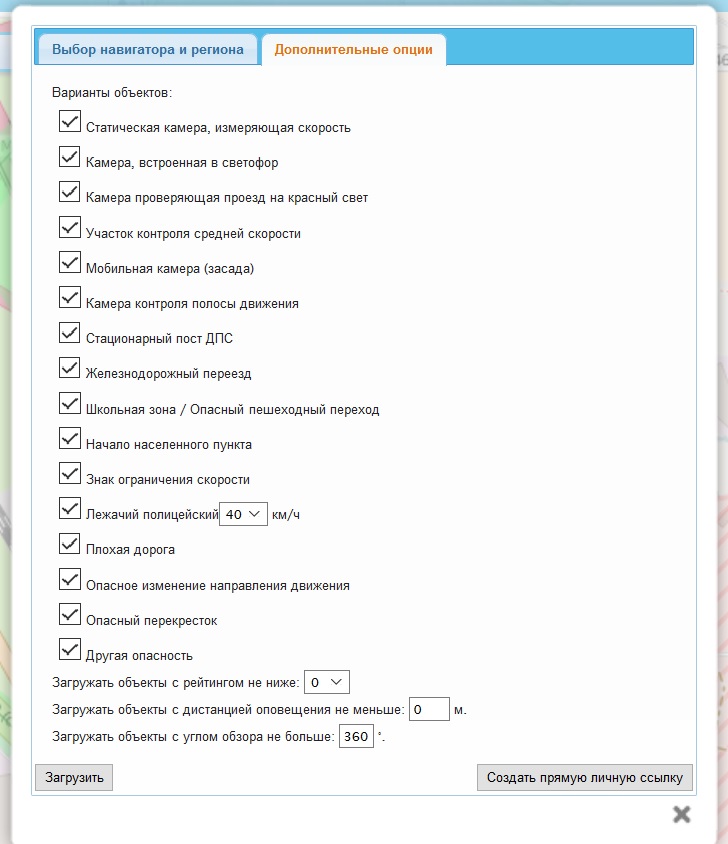728x844 pixels.
Task: Disable Опасный перекресток option
Action: pos(70,614)
